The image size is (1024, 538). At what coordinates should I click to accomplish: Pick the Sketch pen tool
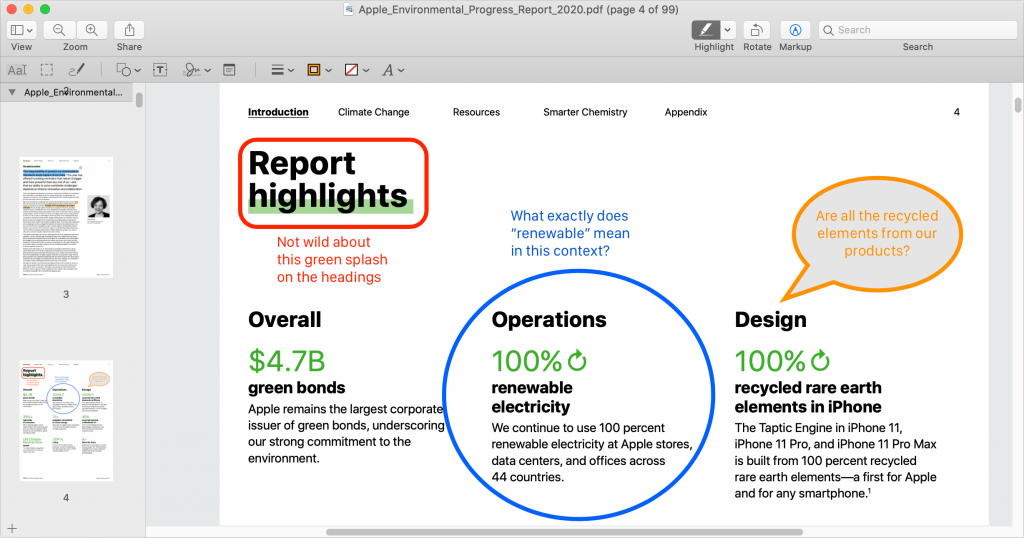(76, 70)
